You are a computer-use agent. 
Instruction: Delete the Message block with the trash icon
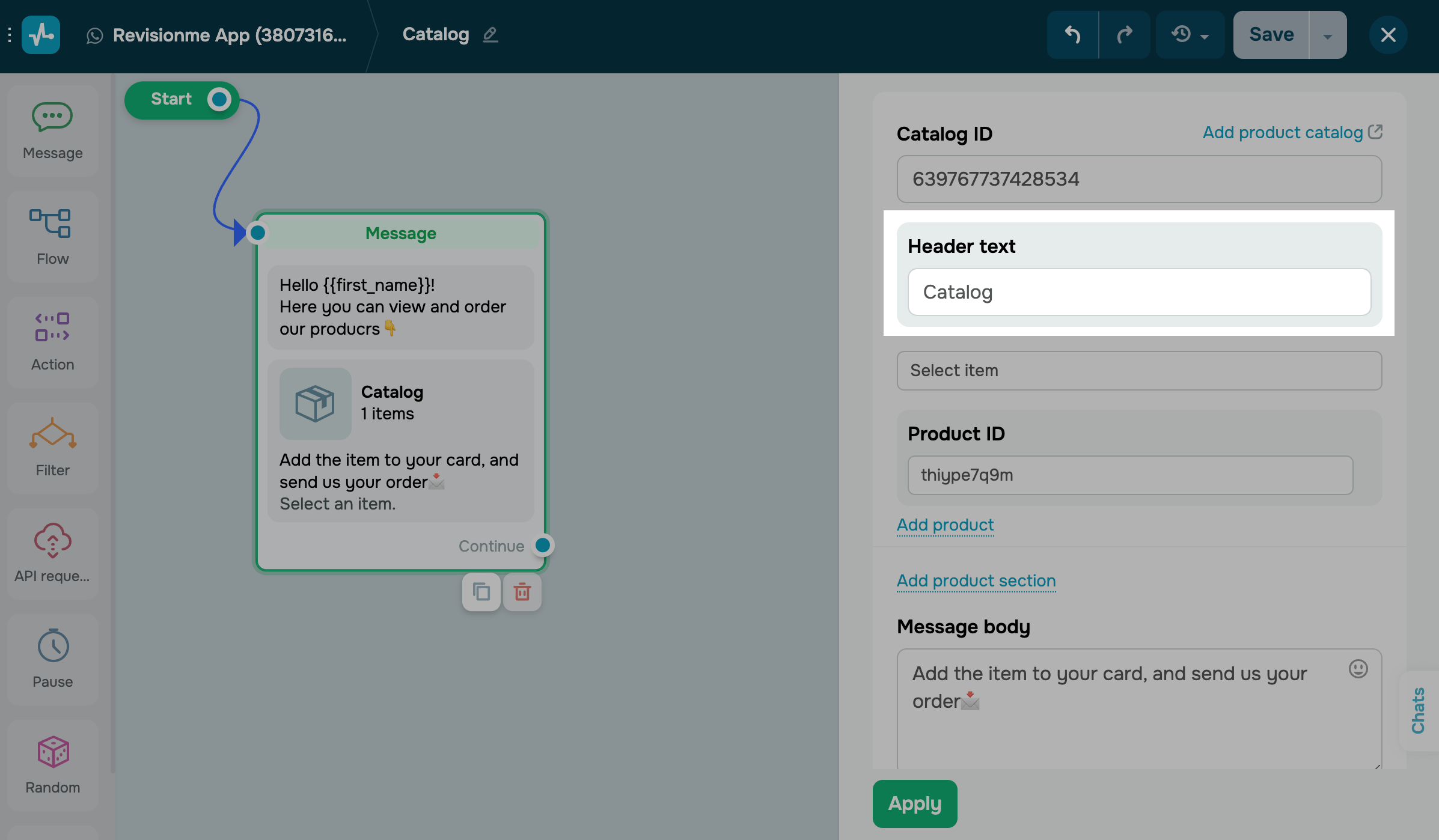(x=522, y=592)
